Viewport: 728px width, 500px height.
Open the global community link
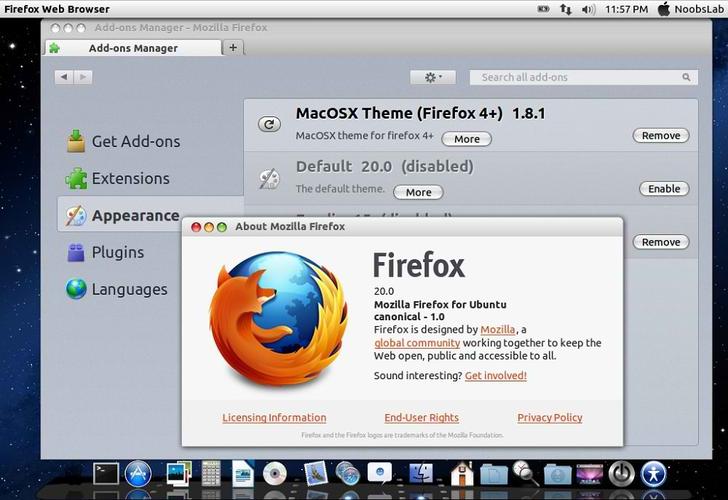pos(417,343)
